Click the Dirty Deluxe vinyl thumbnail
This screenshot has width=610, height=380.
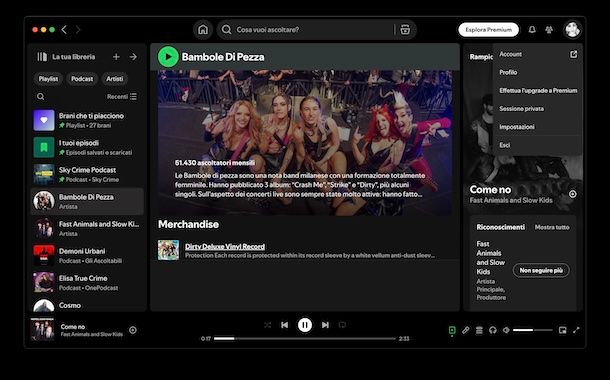point(168,250)
